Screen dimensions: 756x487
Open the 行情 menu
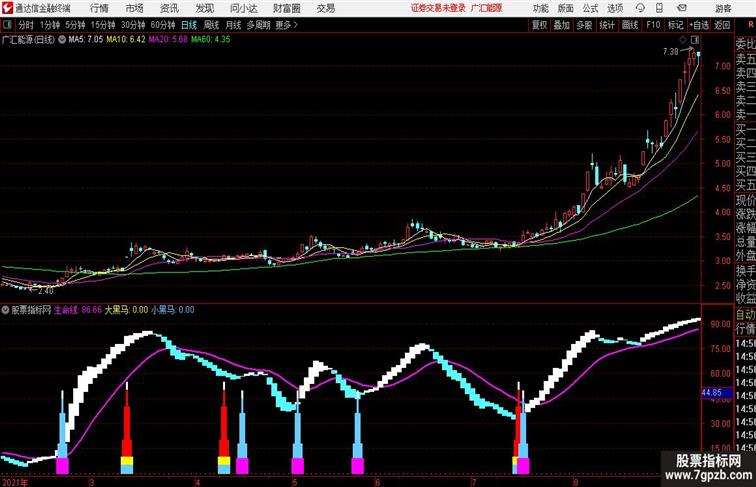(x=99, y=8)
